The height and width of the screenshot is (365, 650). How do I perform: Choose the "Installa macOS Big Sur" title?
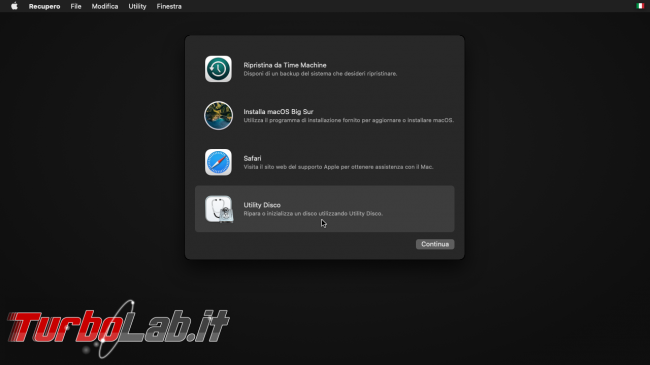tap(278, 112)
